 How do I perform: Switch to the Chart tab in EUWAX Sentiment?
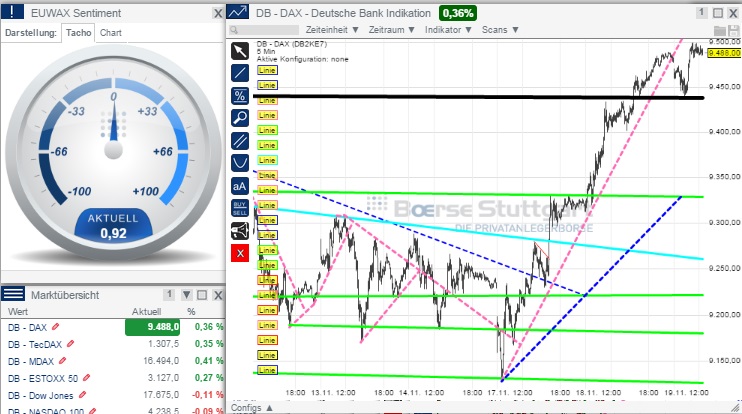[x=111, y=33]
